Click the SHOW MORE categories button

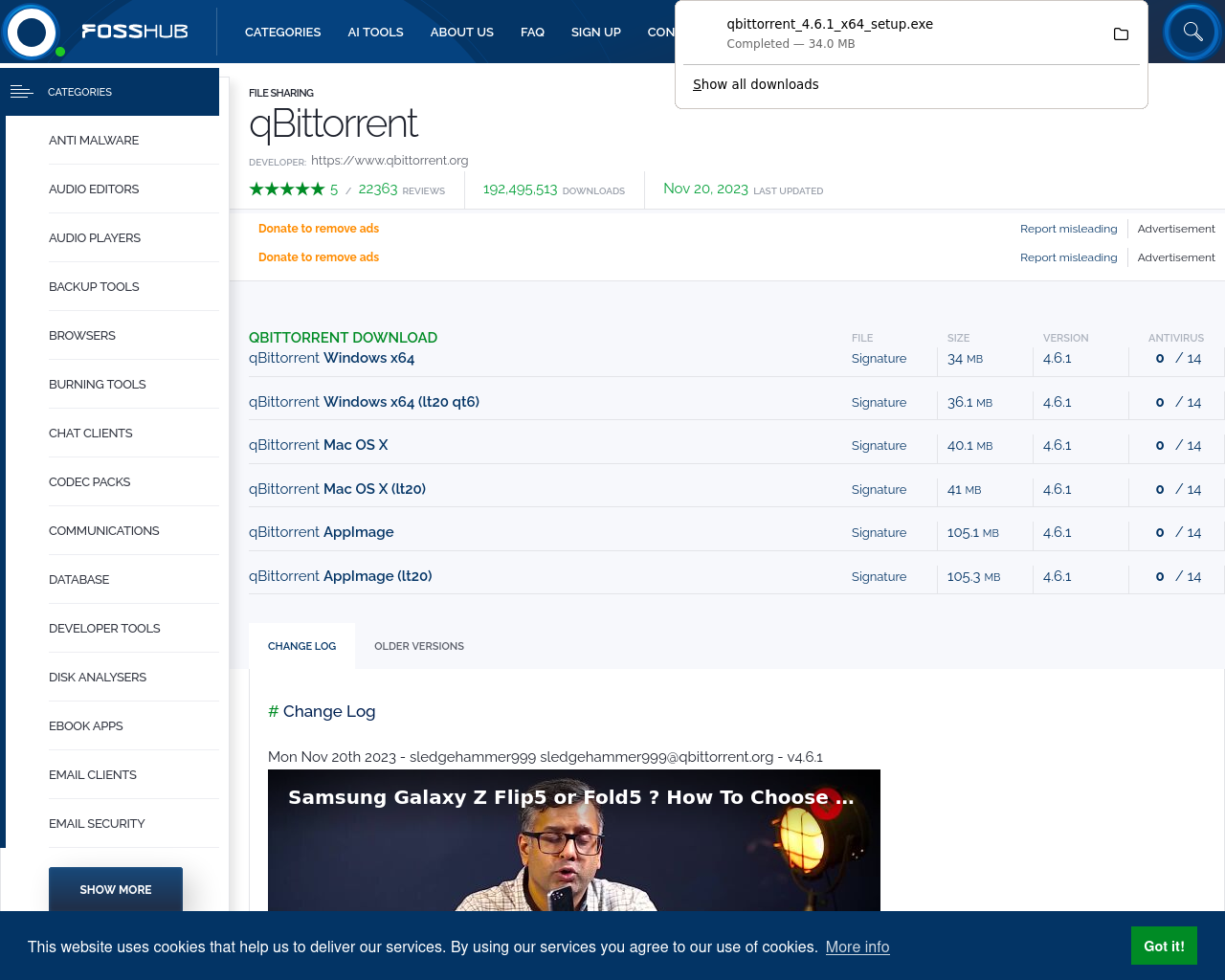click(116, 889)
